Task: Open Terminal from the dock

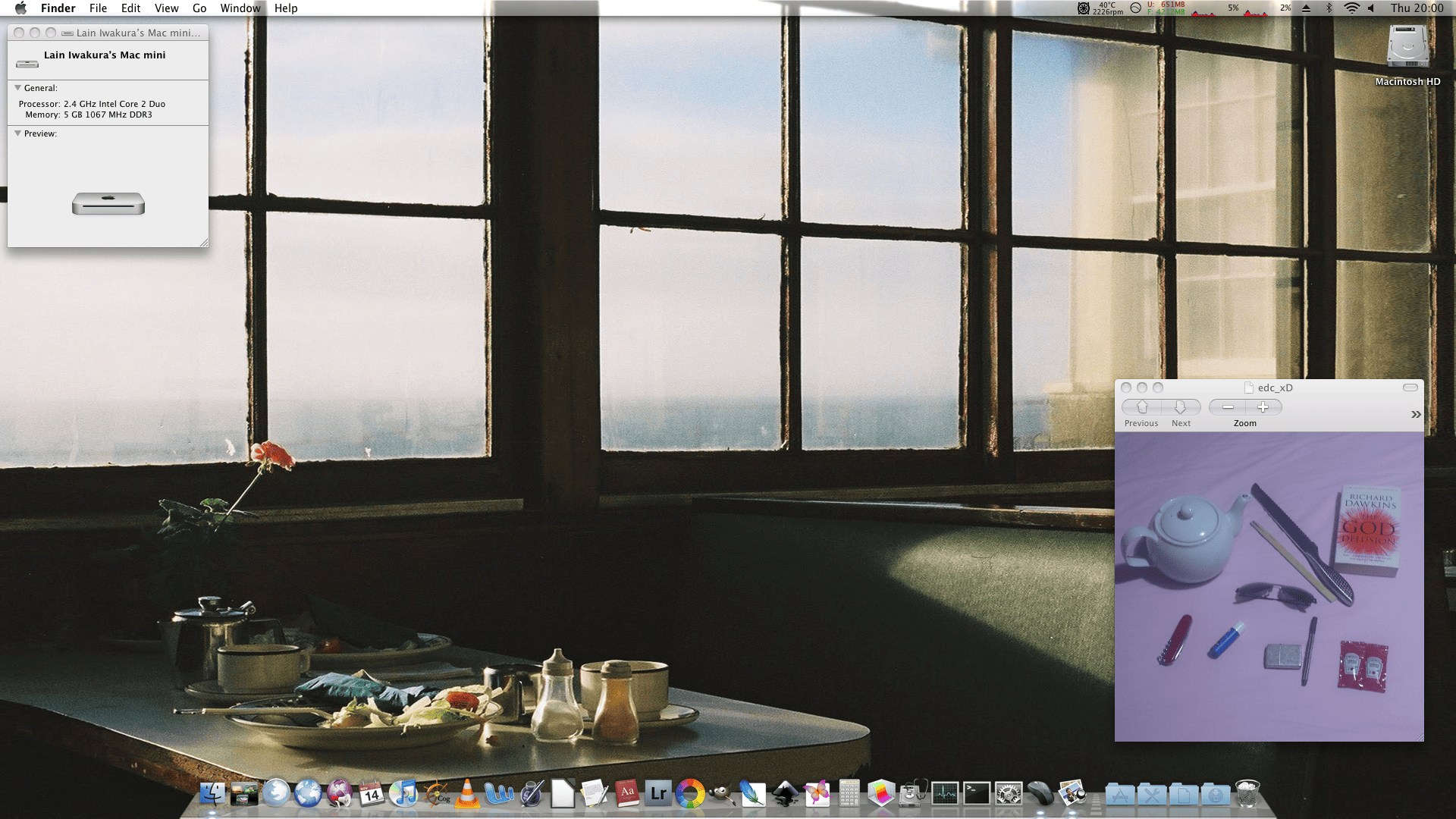Action: pos(977,794)
